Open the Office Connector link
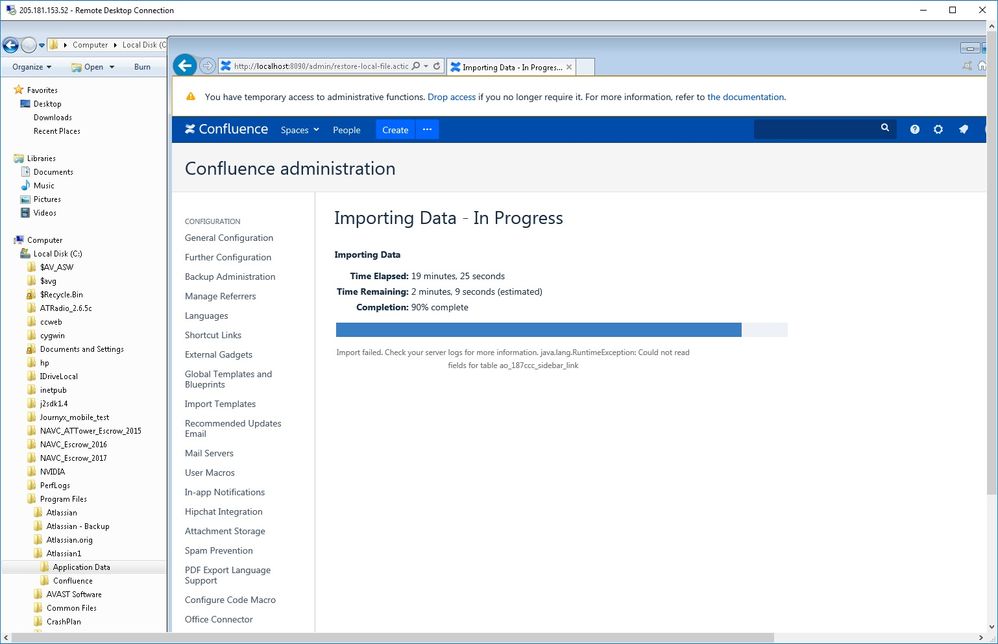The image size is (998, 644). pos(218,619)
